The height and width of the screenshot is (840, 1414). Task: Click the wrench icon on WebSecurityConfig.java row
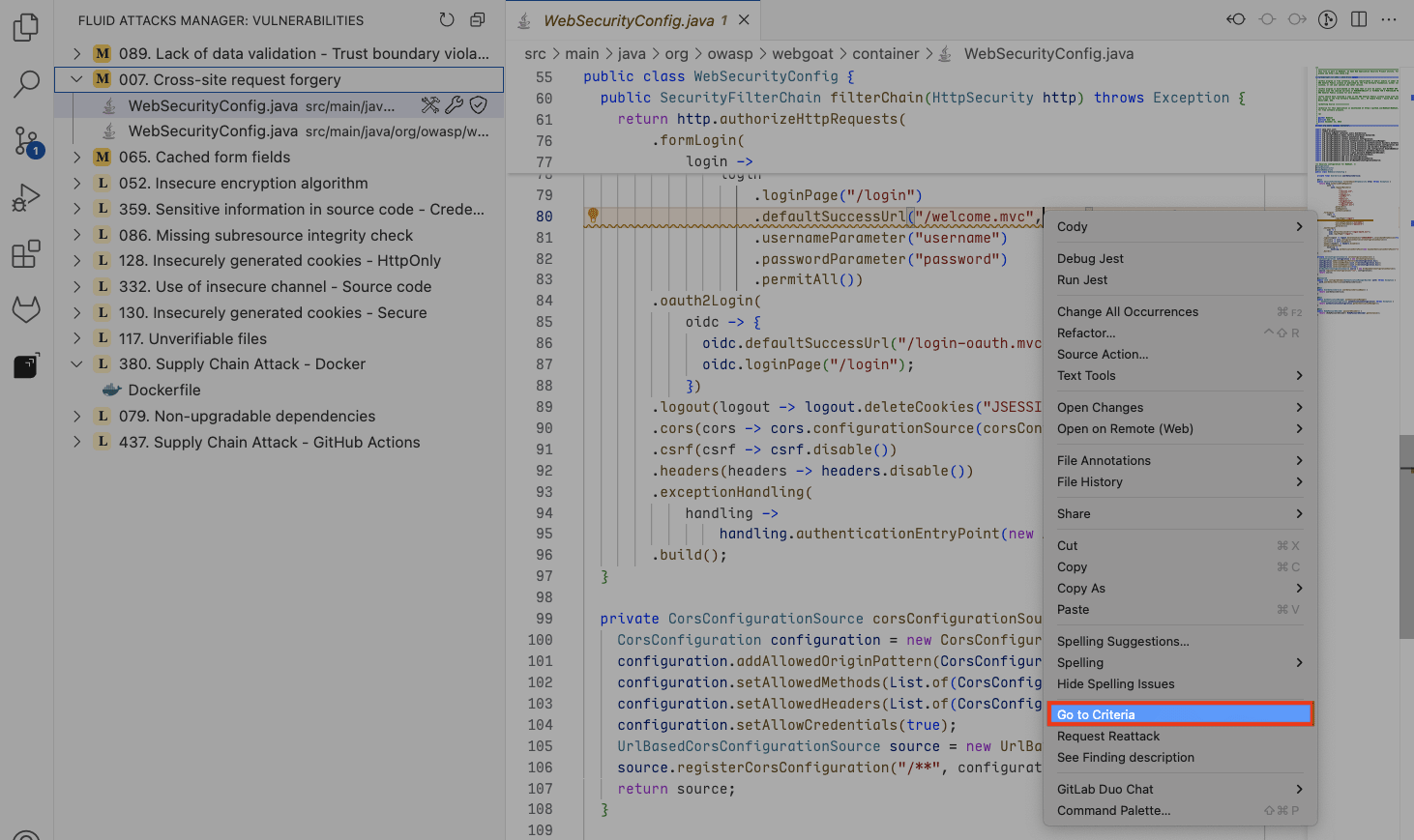point(454,105)
